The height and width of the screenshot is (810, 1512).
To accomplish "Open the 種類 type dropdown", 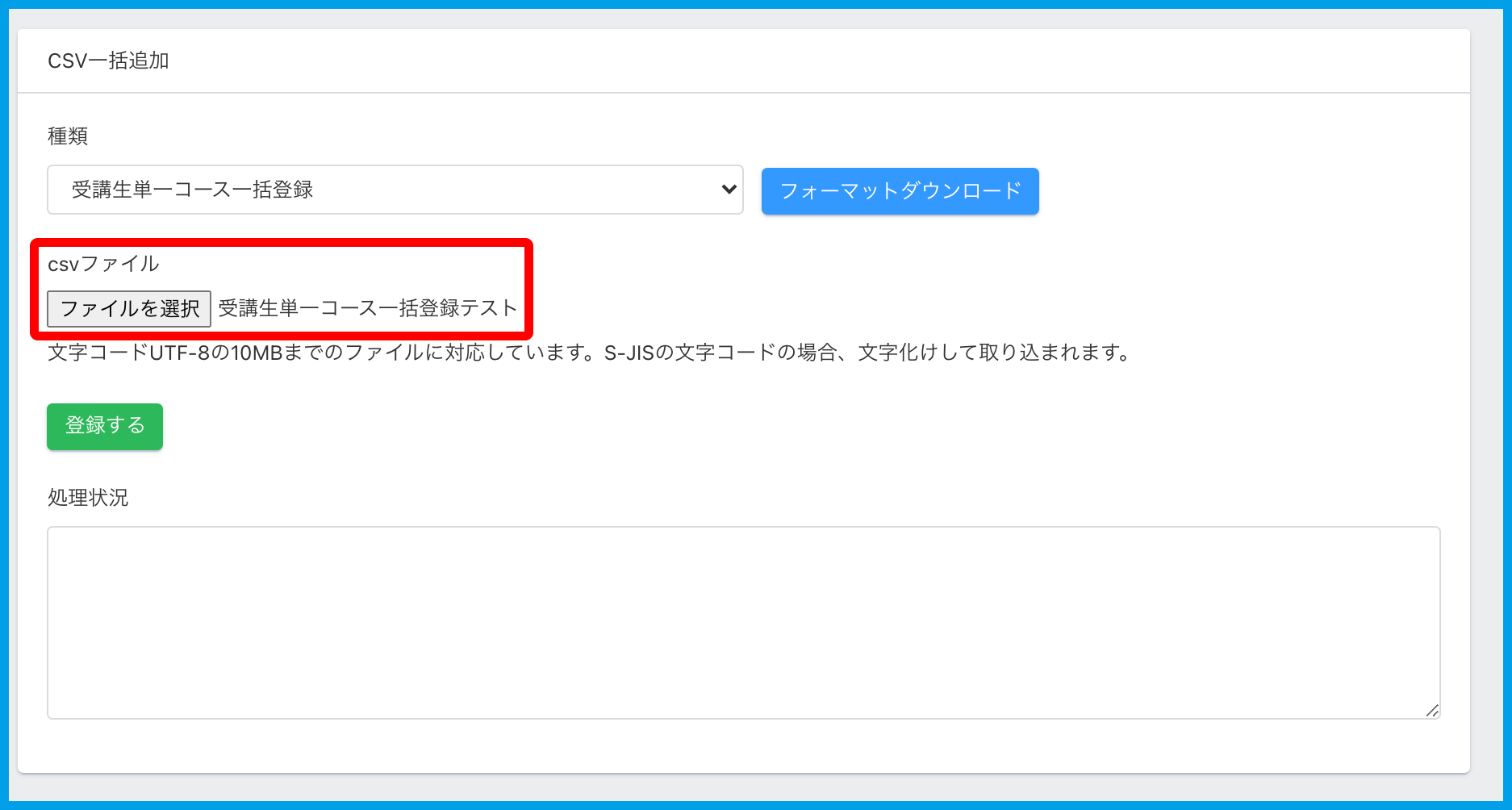I will point(395,190).
